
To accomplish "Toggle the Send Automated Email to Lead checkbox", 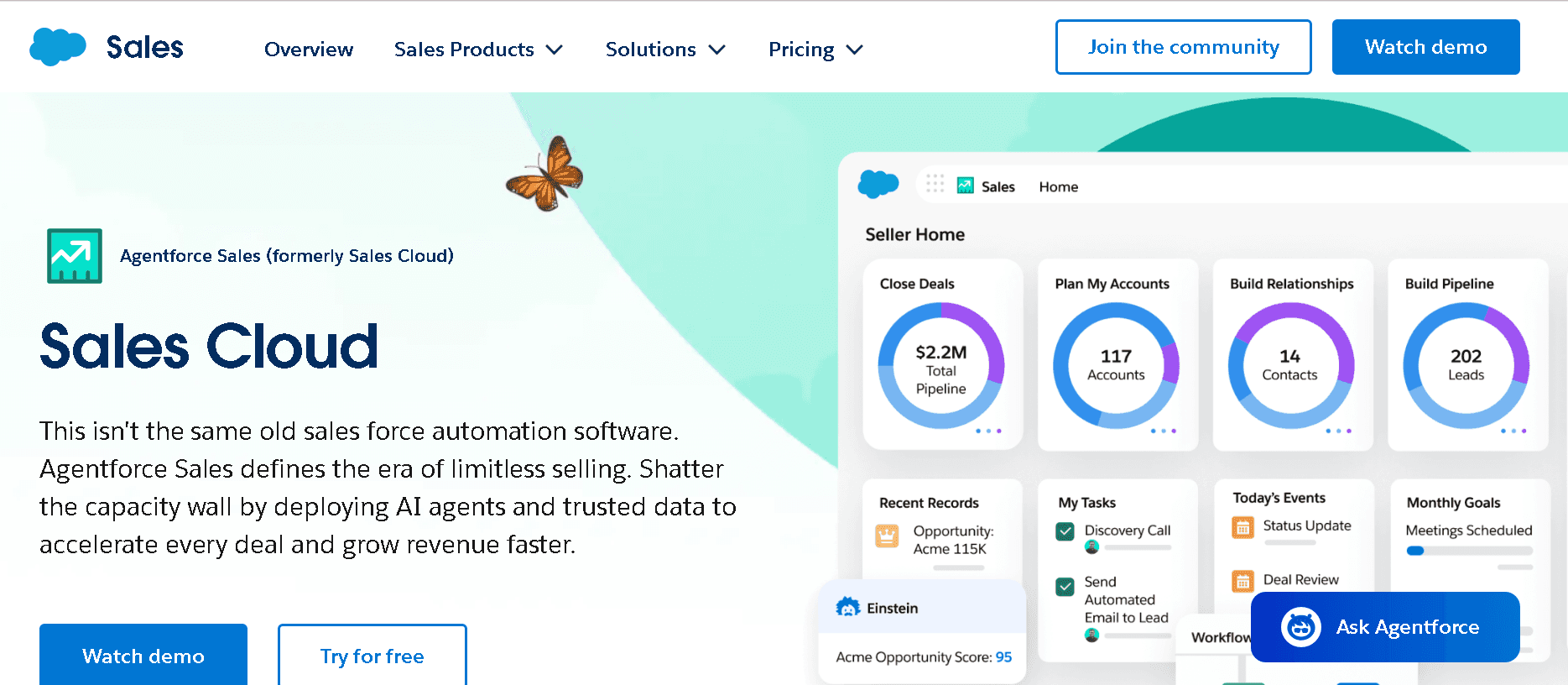I will (1065, 587).
